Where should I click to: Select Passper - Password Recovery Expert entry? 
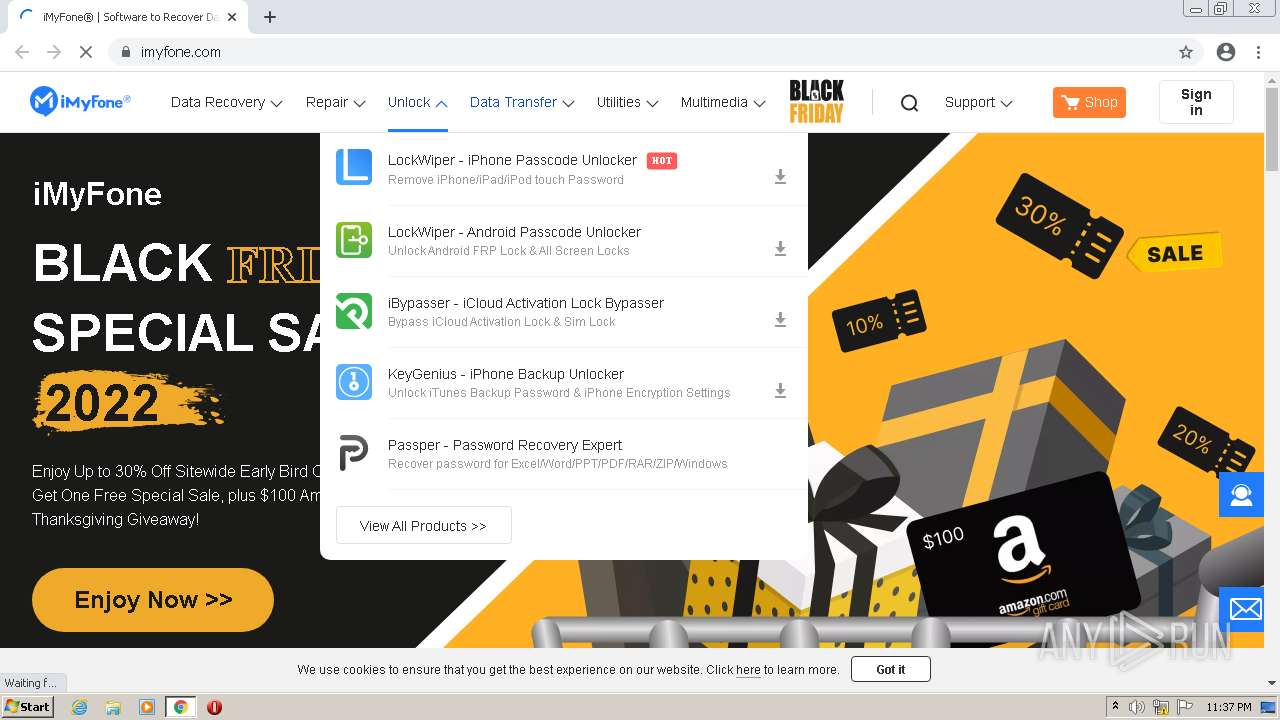505,445
